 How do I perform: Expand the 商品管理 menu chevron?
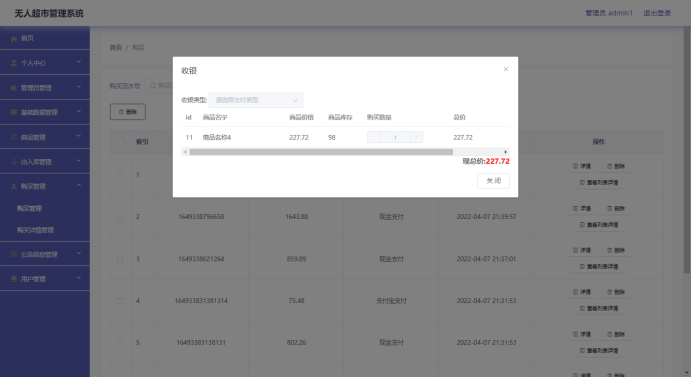[x=79, y=136]
